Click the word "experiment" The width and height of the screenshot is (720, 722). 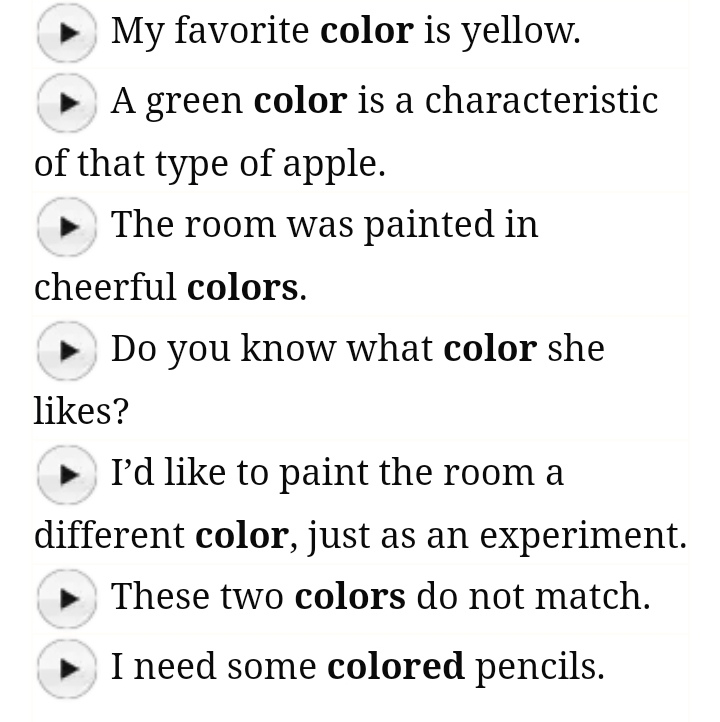(x=582, y=537)
